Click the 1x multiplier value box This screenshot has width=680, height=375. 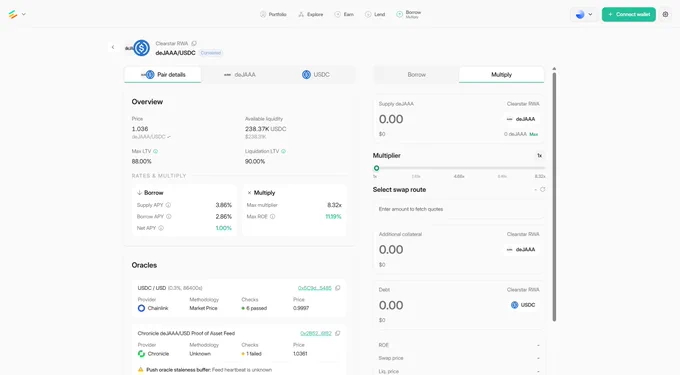[x=539, y=156]
